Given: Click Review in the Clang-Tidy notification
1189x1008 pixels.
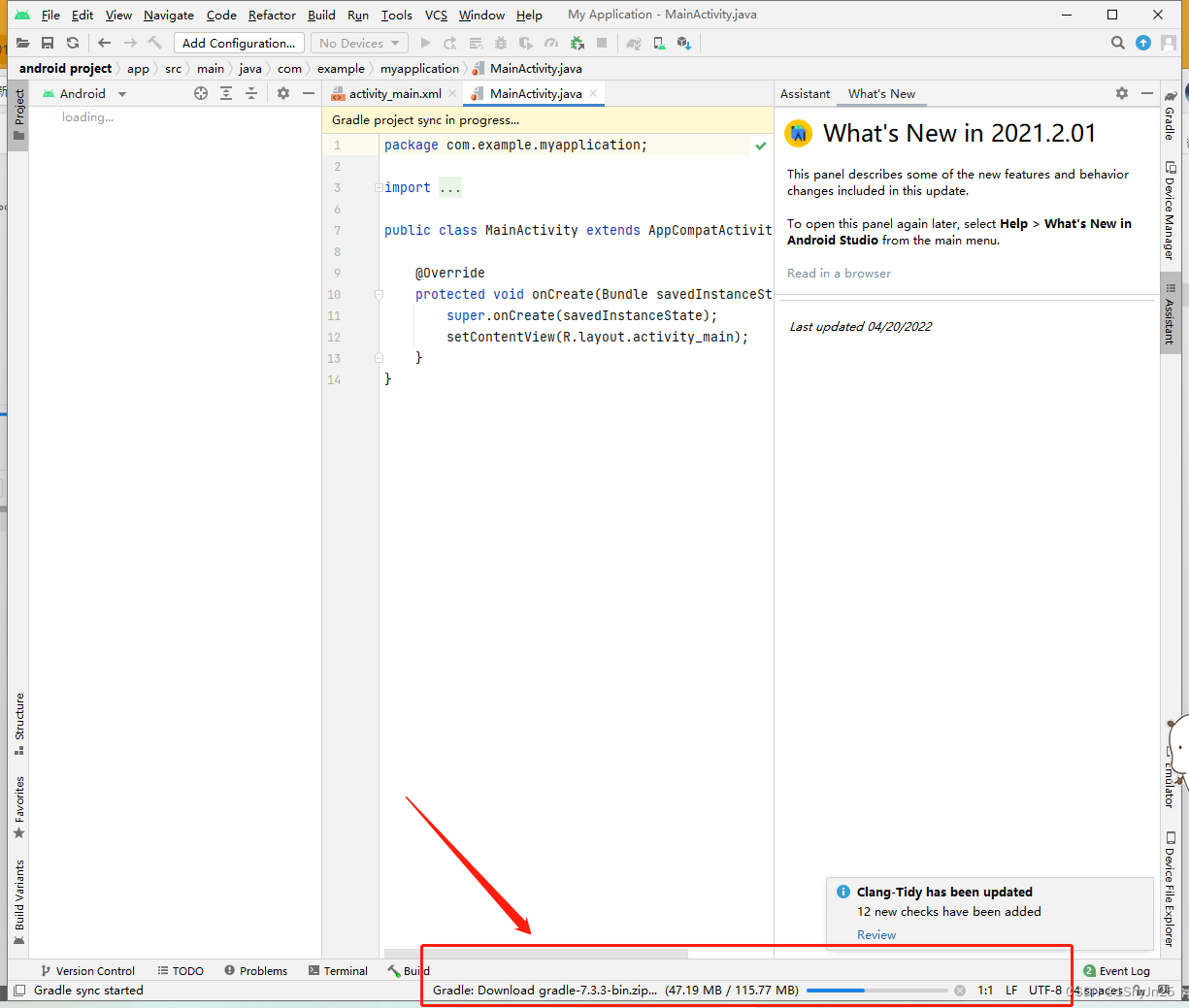Looking at the screenshot, I should point(875,934).
